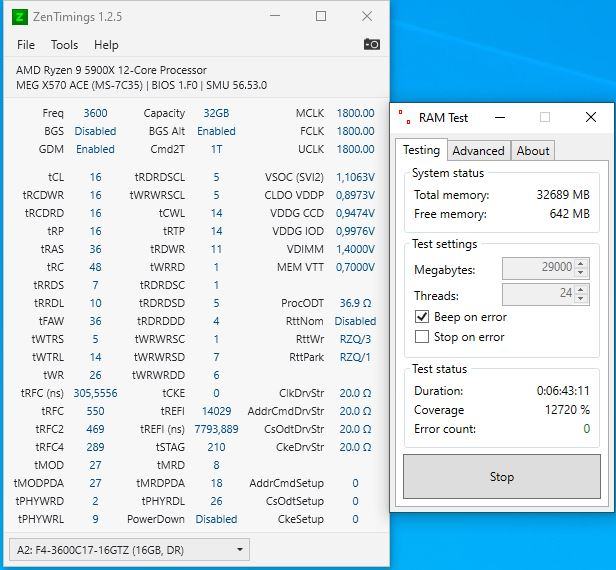Click the tREFI value 14029
The height and width of the screenshot is (570, 616).
pos(216,411)
